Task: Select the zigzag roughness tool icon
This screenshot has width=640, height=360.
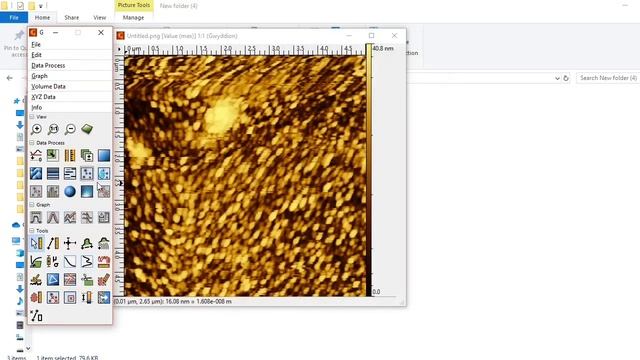Action: pos(87,262)
